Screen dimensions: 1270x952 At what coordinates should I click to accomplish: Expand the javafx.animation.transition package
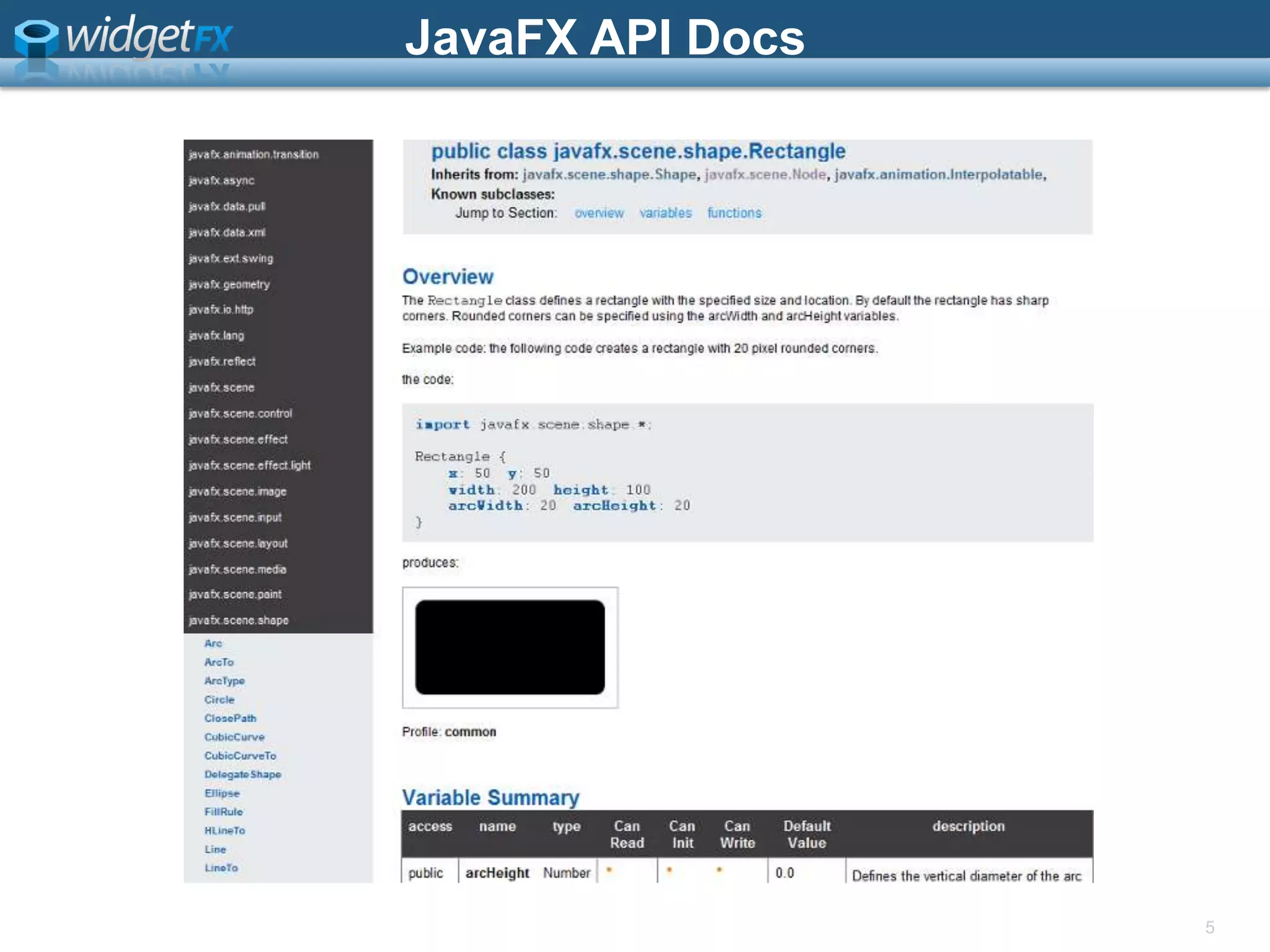pos(254,154)
